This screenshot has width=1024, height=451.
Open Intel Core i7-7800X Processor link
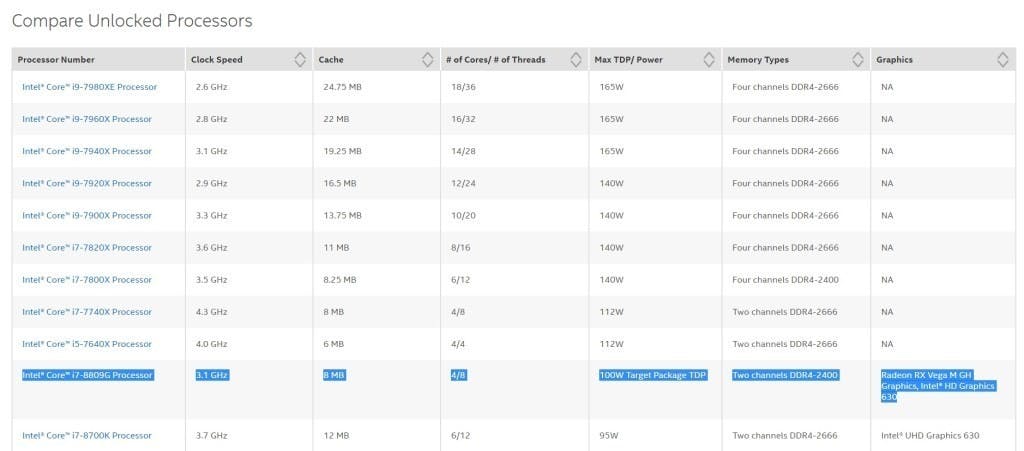87,279
